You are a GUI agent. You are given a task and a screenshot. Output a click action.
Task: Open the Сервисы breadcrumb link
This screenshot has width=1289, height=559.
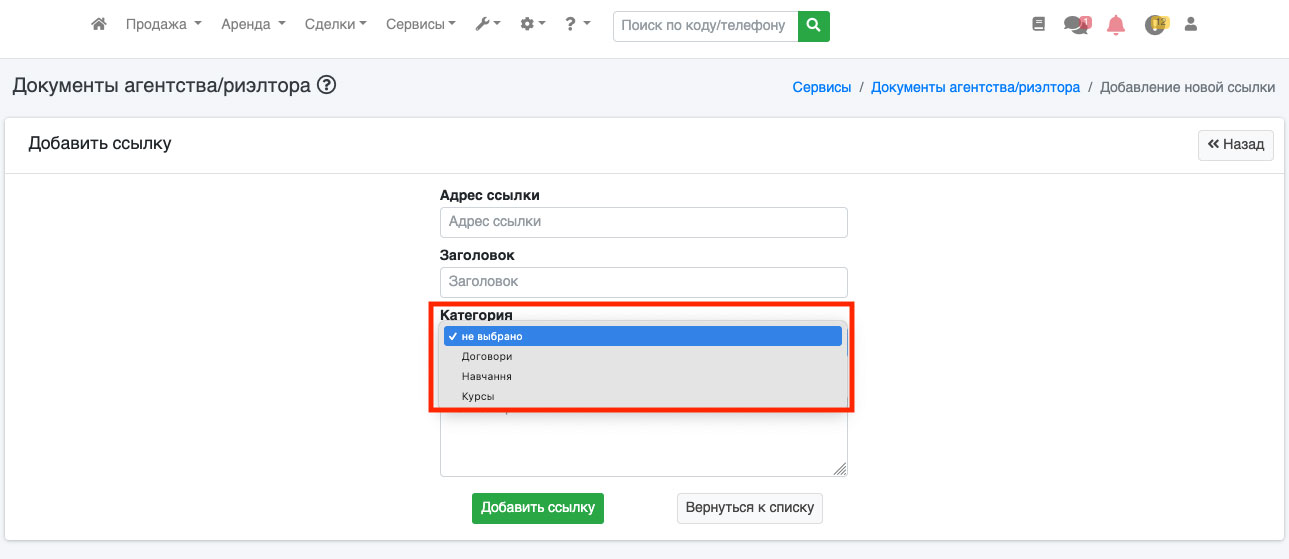point(822,87)
